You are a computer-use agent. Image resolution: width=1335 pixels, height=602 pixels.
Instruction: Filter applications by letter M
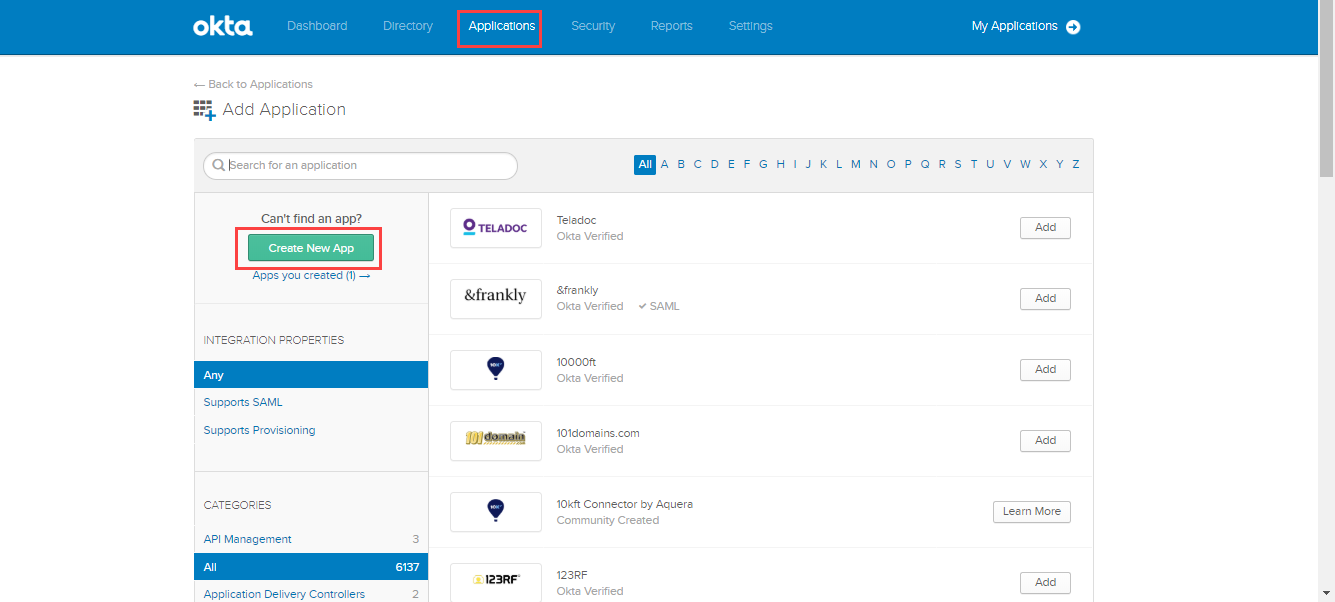(855, 165)
